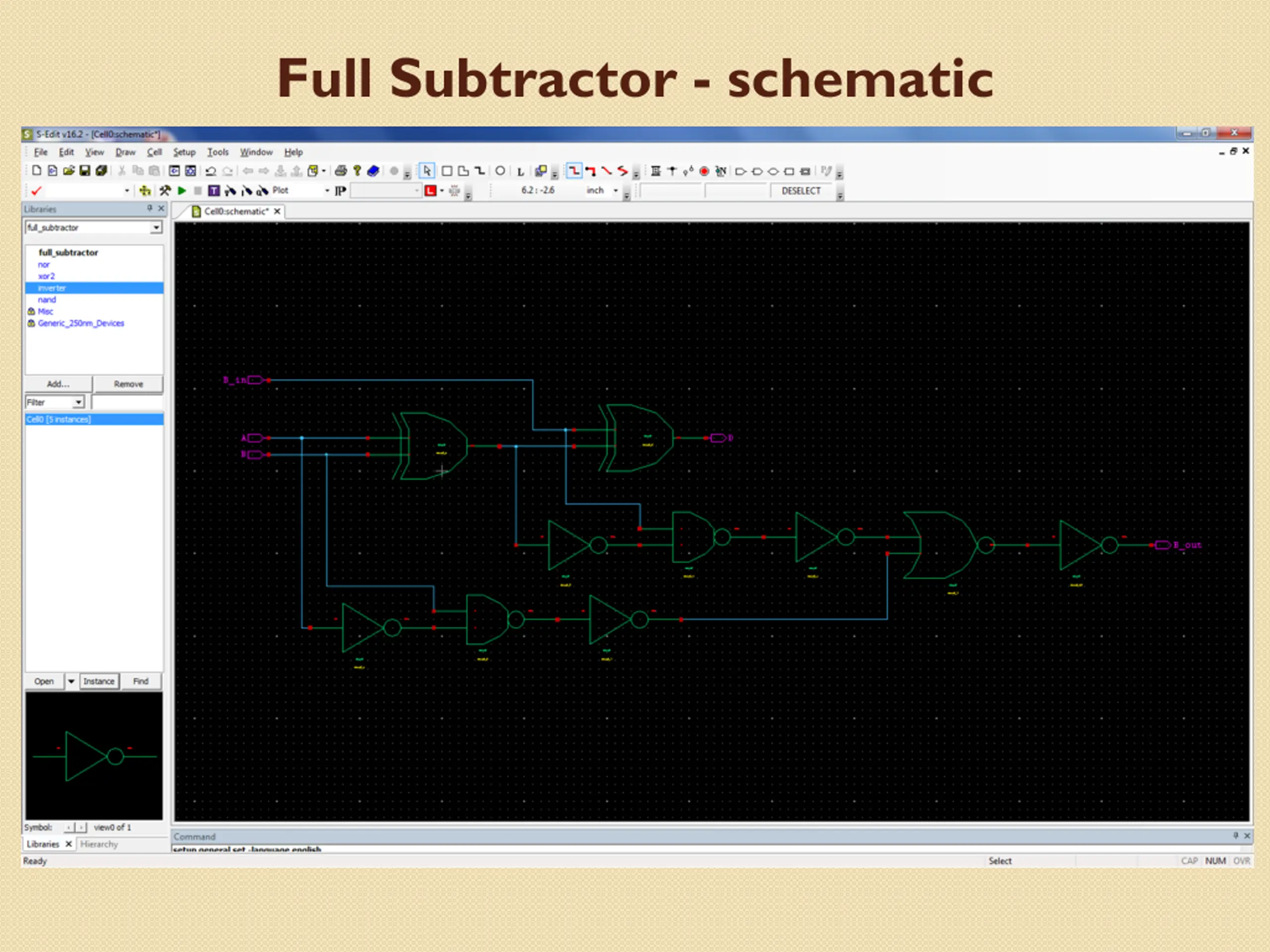Open the File menu
Screen dimensions: 1270x952
[41, 152]
